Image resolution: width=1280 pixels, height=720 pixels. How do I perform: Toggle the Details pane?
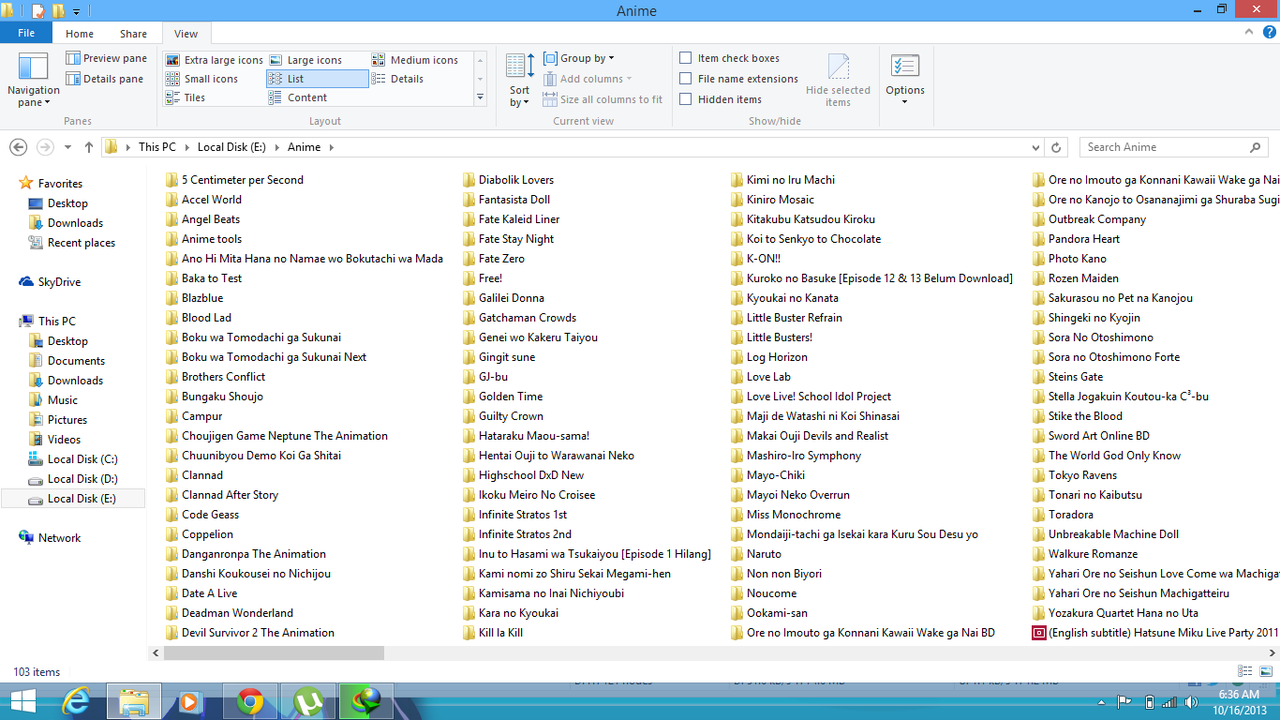point(105,79)
